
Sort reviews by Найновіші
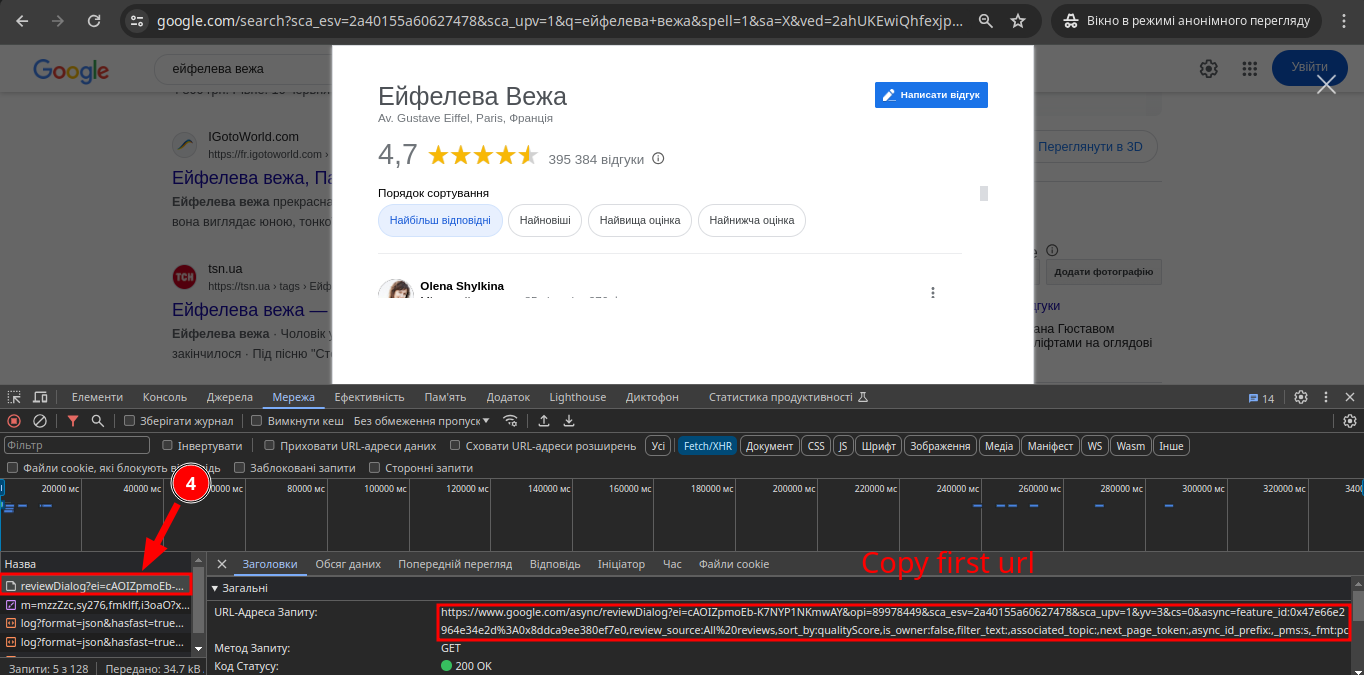coord(545,220)
